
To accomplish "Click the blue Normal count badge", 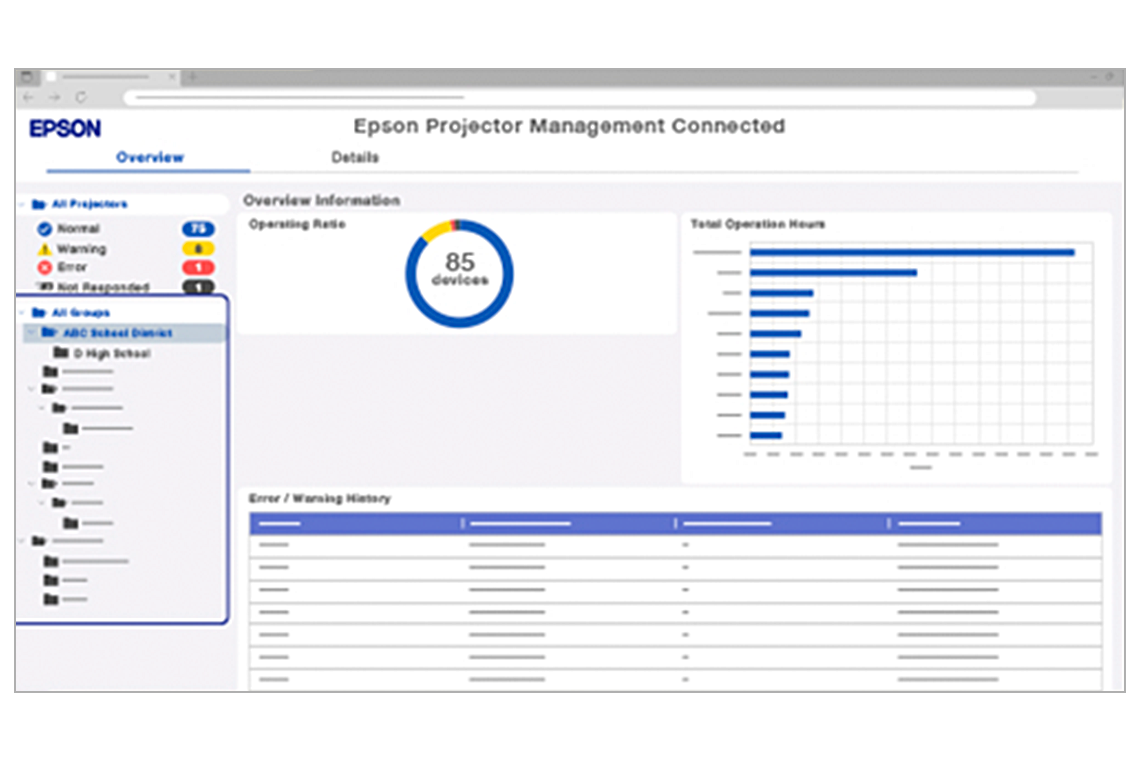I will [198, 229].
